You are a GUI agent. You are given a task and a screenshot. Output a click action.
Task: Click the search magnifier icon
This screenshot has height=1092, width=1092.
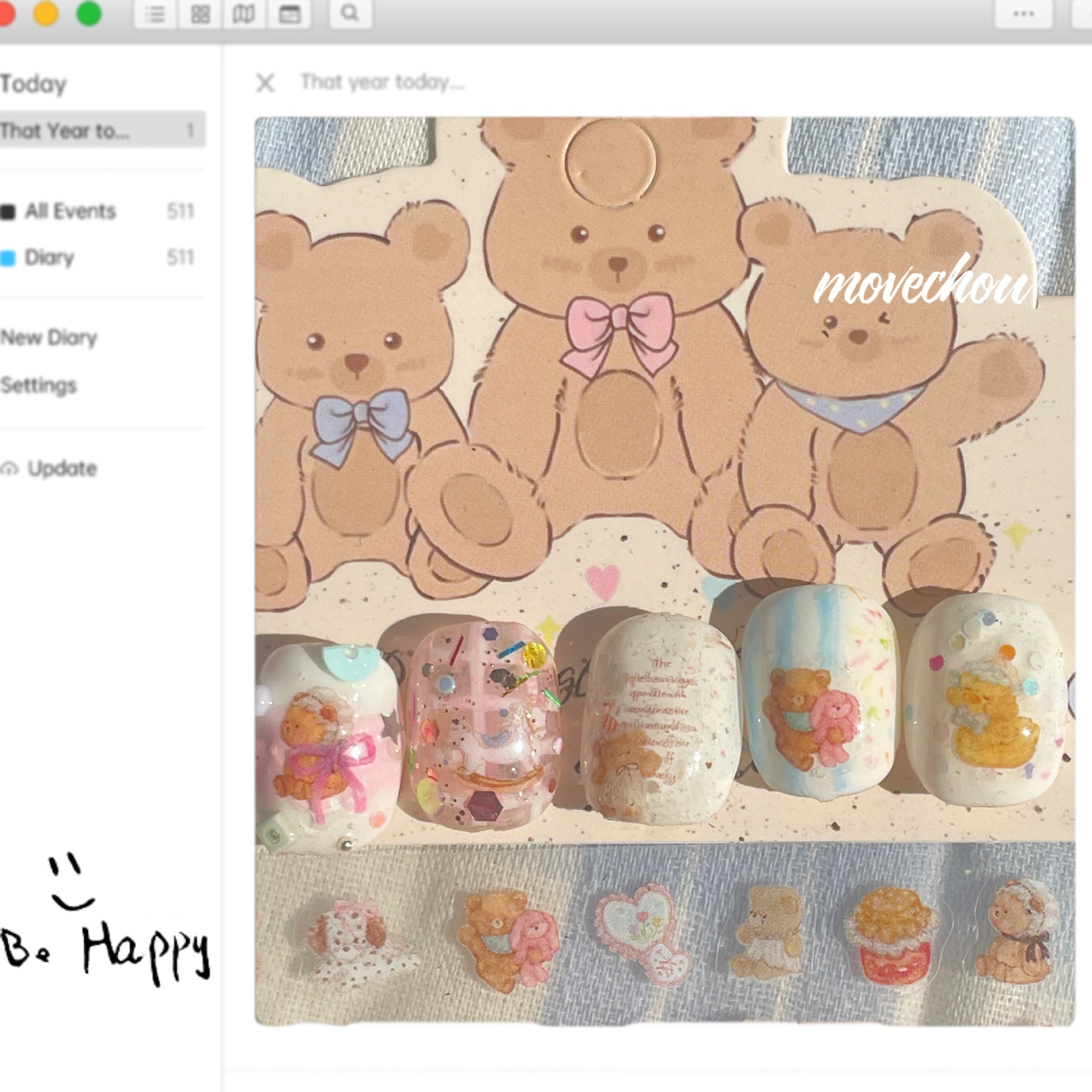[350, 14]
